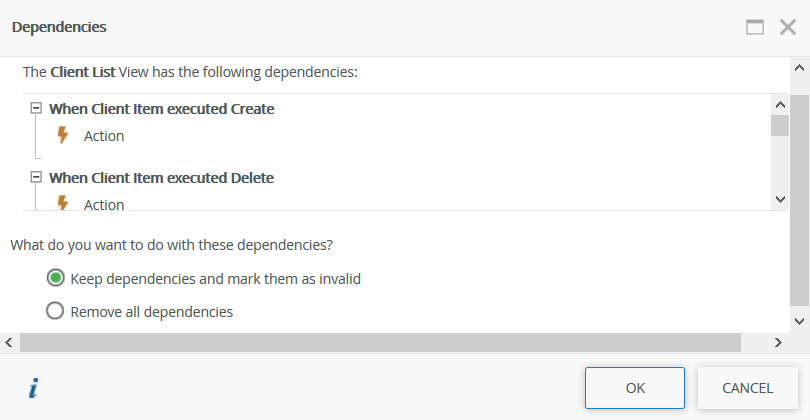Close the Dependencies dialog
810x420 pixels.
pyautogui.click(x=787, y=27)
